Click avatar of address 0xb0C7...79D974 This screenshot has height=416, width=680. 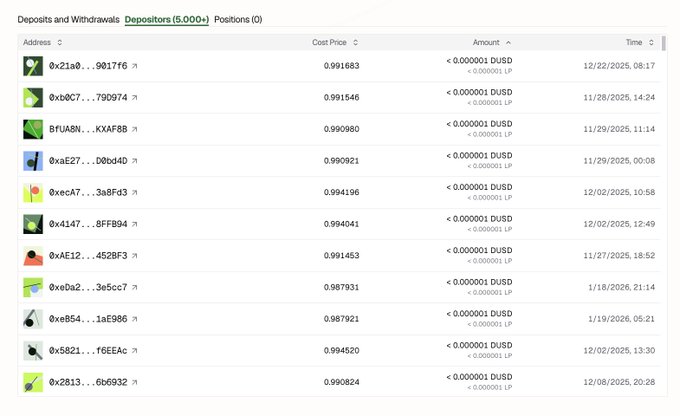pyautogui.click(x=33, y=98)
